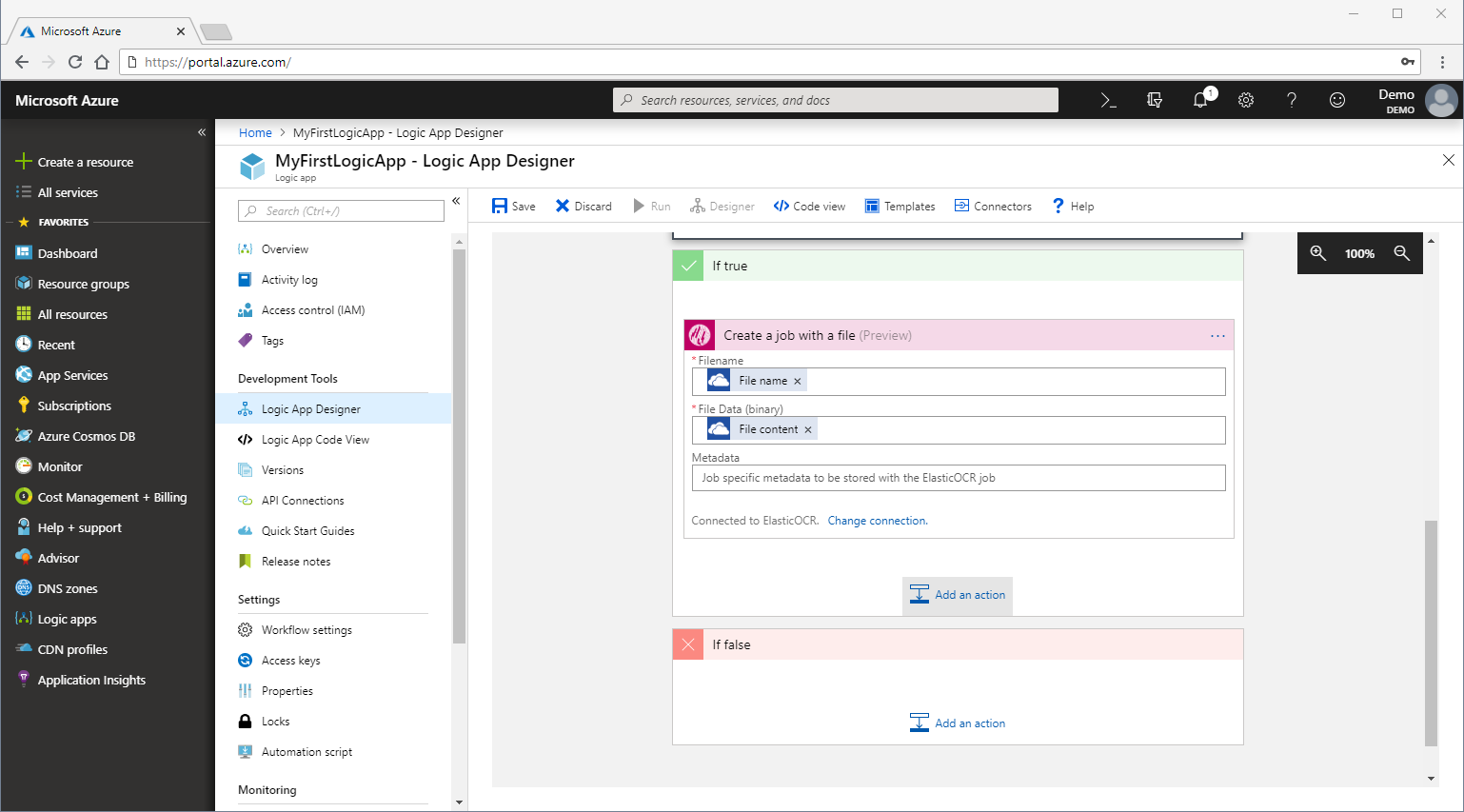Switch to Code view in the toolbar

click(x=809, y=207)
